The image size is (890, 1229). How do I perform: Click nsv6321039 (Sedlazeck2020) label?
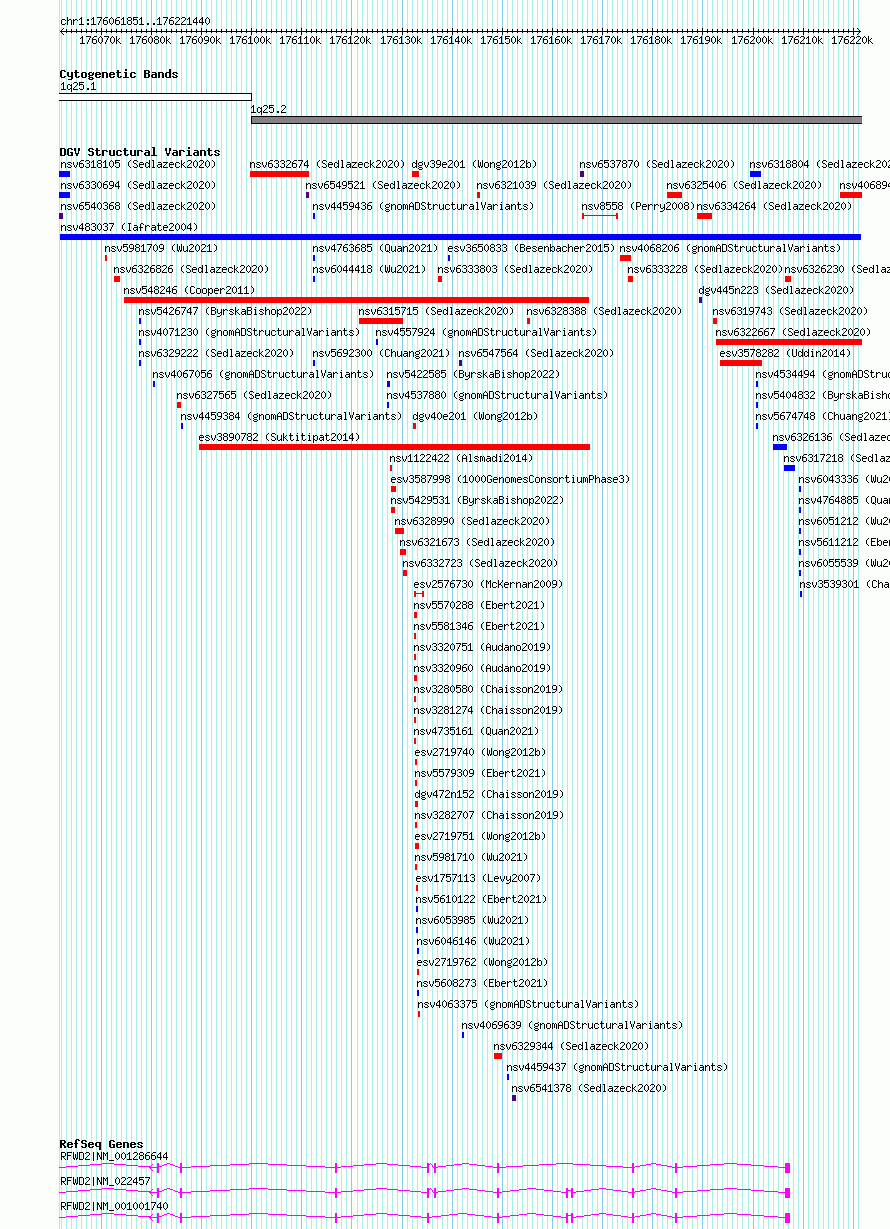click(554, 185)
